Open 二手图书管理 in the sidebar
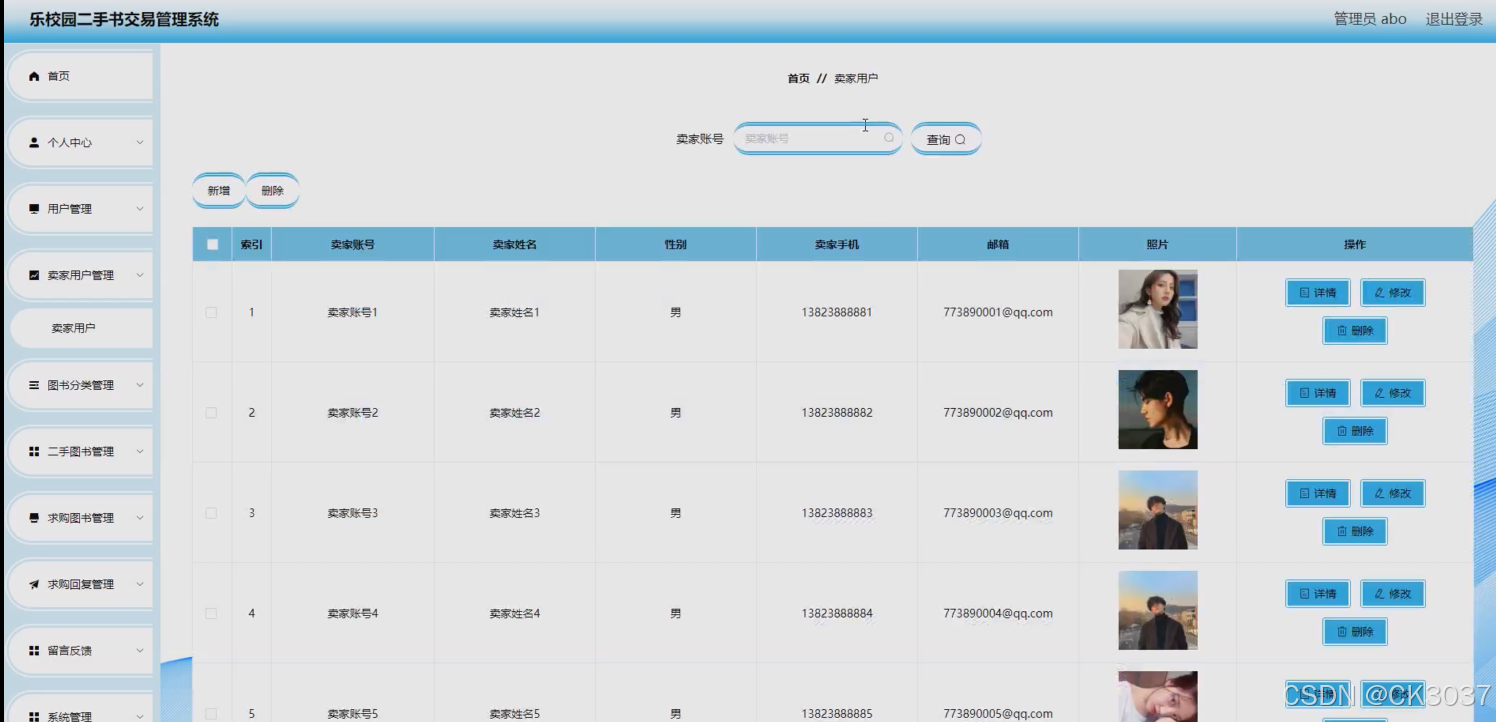 pos(80,452)
